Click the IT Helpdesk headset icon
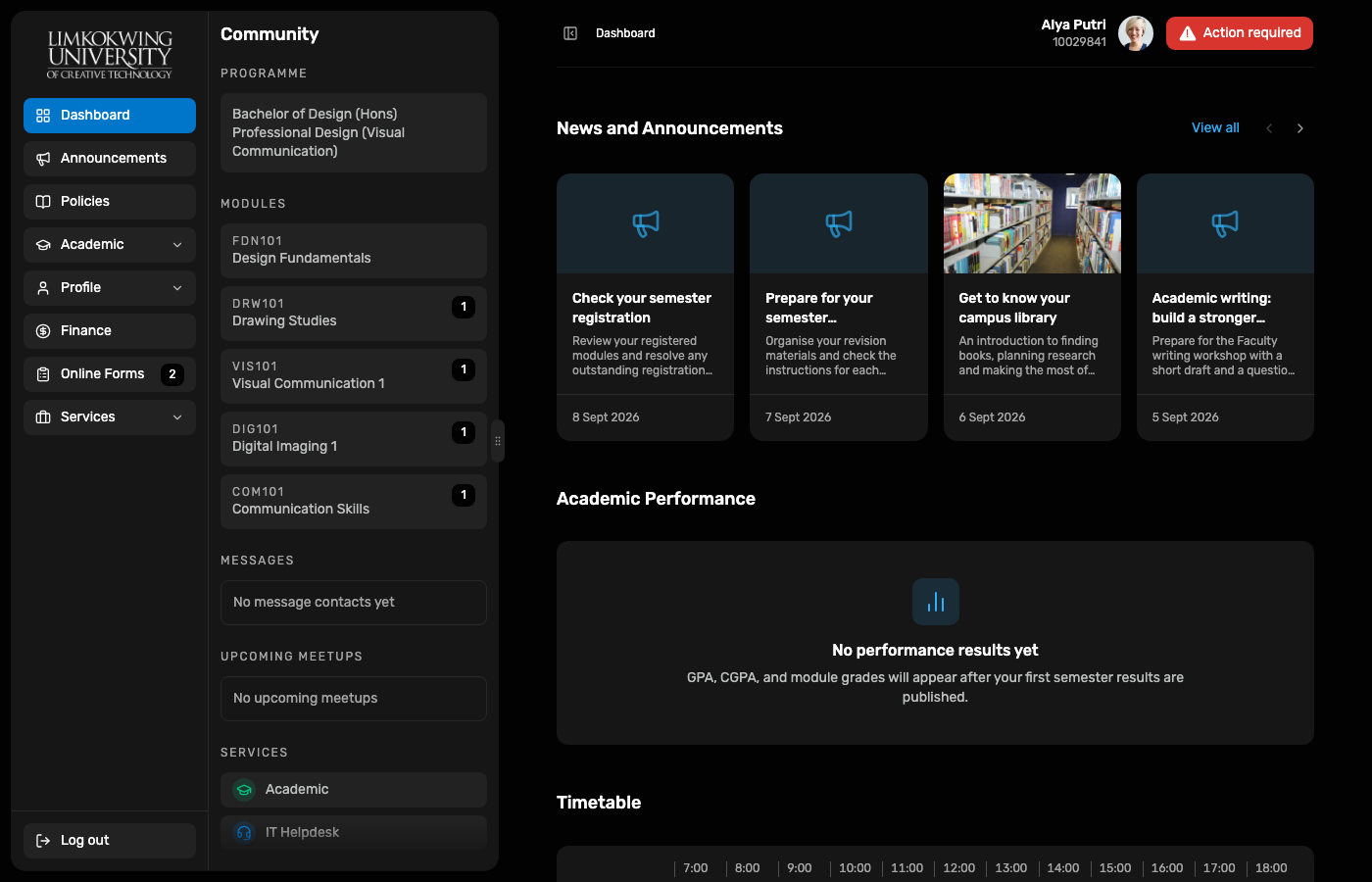Image resolution: width=1372 pixels, height=882 pixels. [244, 833]
